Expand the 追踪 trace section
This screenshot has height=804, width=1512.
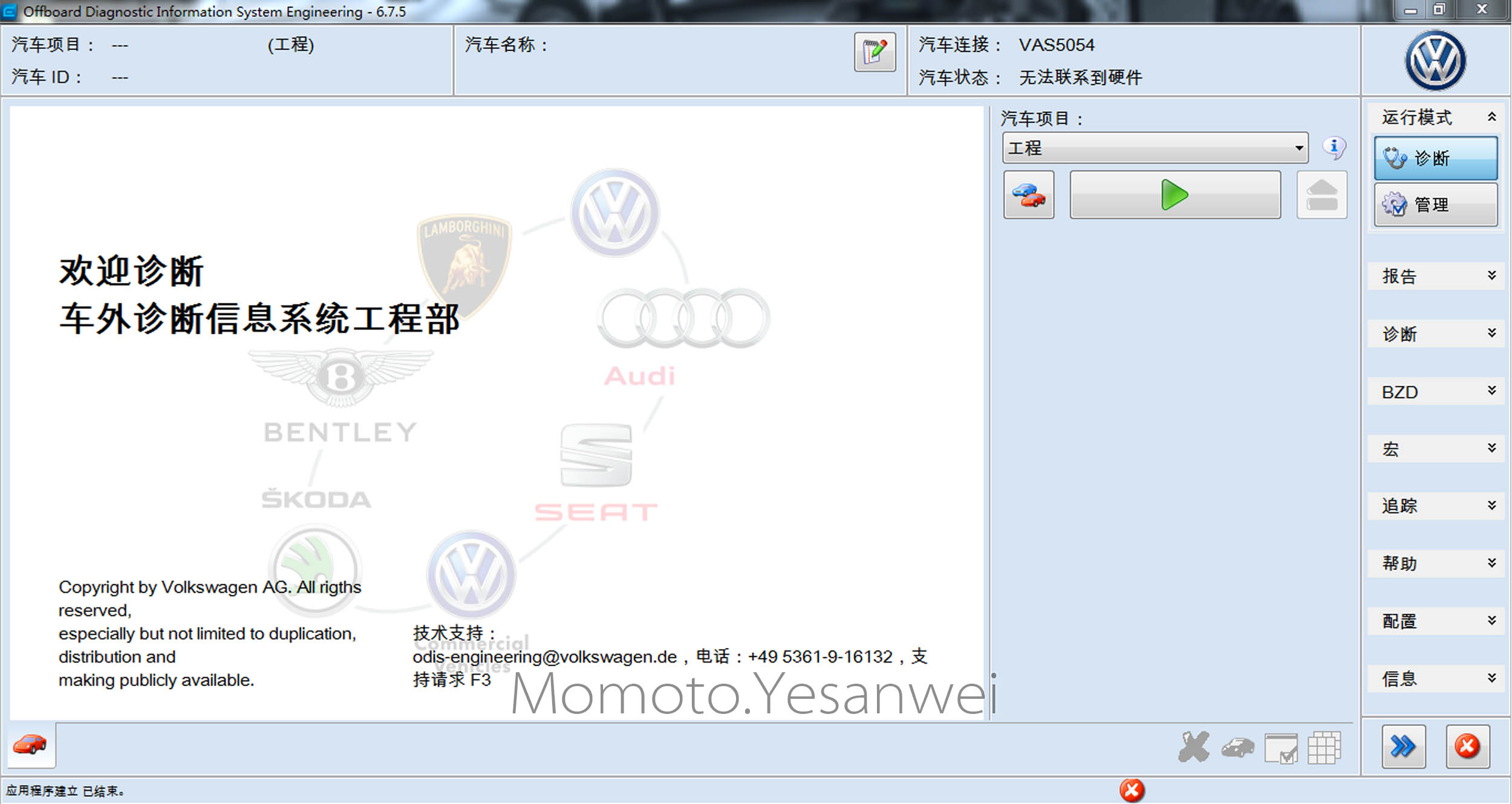(1436, 506)
